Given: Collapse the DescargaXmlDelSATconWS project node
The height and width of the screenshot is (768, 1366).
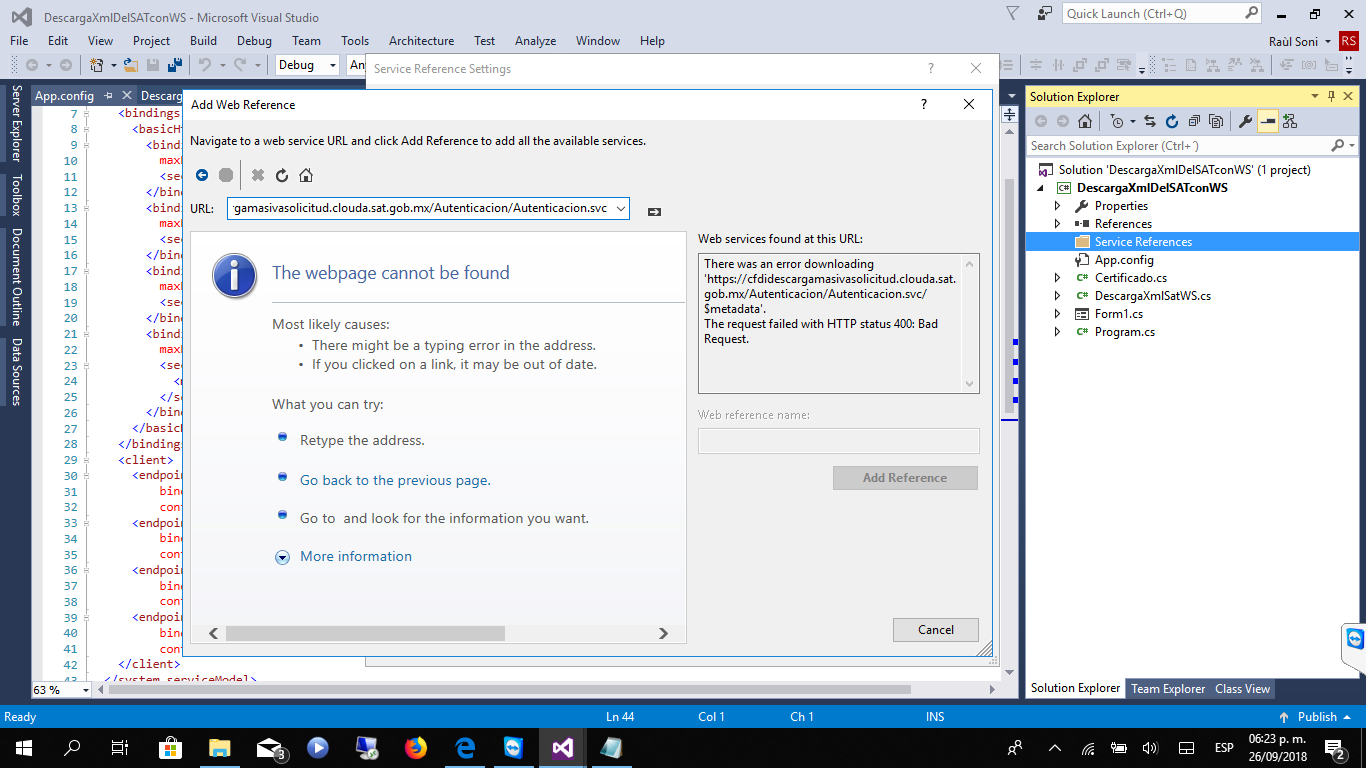Looking at the screenshot, I should 1040,188.
